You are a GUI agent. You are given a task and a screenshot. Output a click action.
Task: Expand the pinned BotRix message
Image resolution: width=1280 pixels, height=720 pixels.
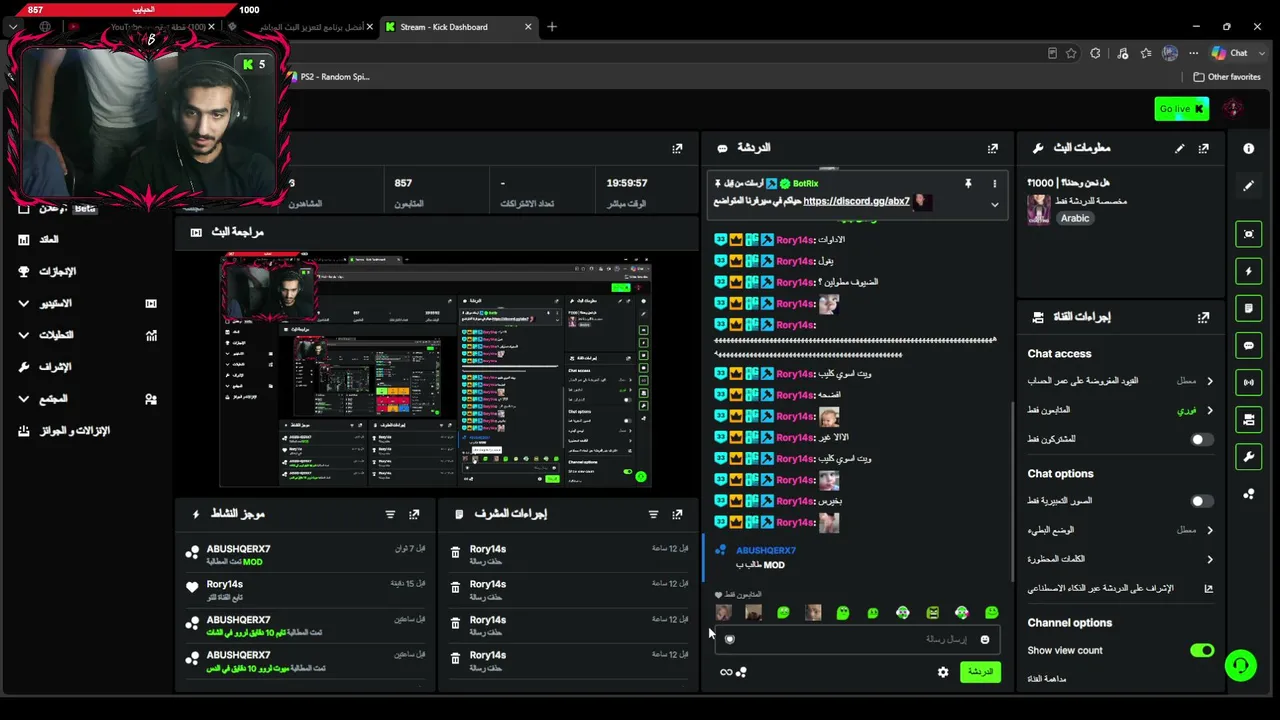tap(994, 205)
